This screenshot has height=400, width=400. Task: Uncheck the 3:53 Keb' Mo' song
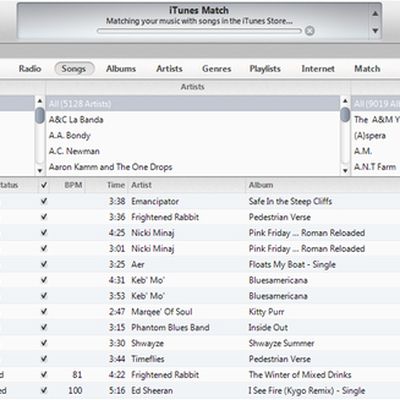tap(44, 296)
